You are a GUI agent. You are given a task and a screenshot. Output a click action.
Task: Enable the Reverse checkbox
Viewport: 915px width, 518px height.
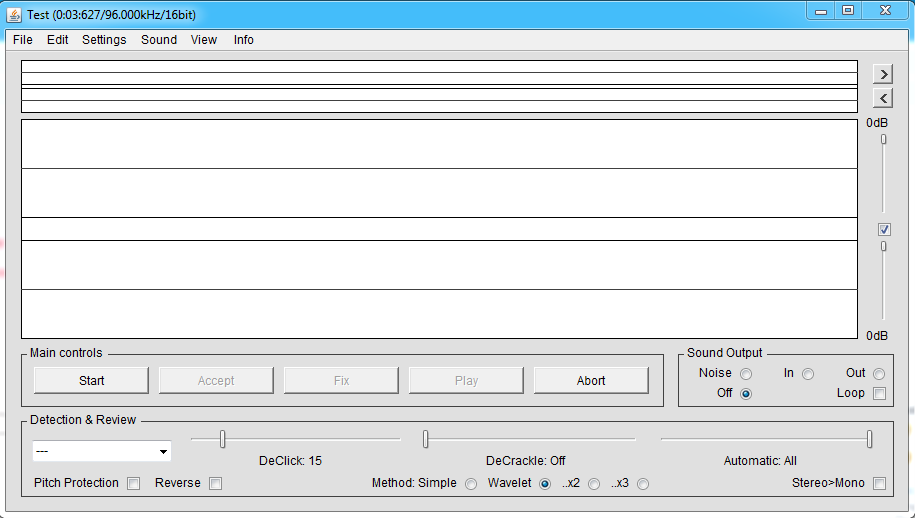point(215,484)
